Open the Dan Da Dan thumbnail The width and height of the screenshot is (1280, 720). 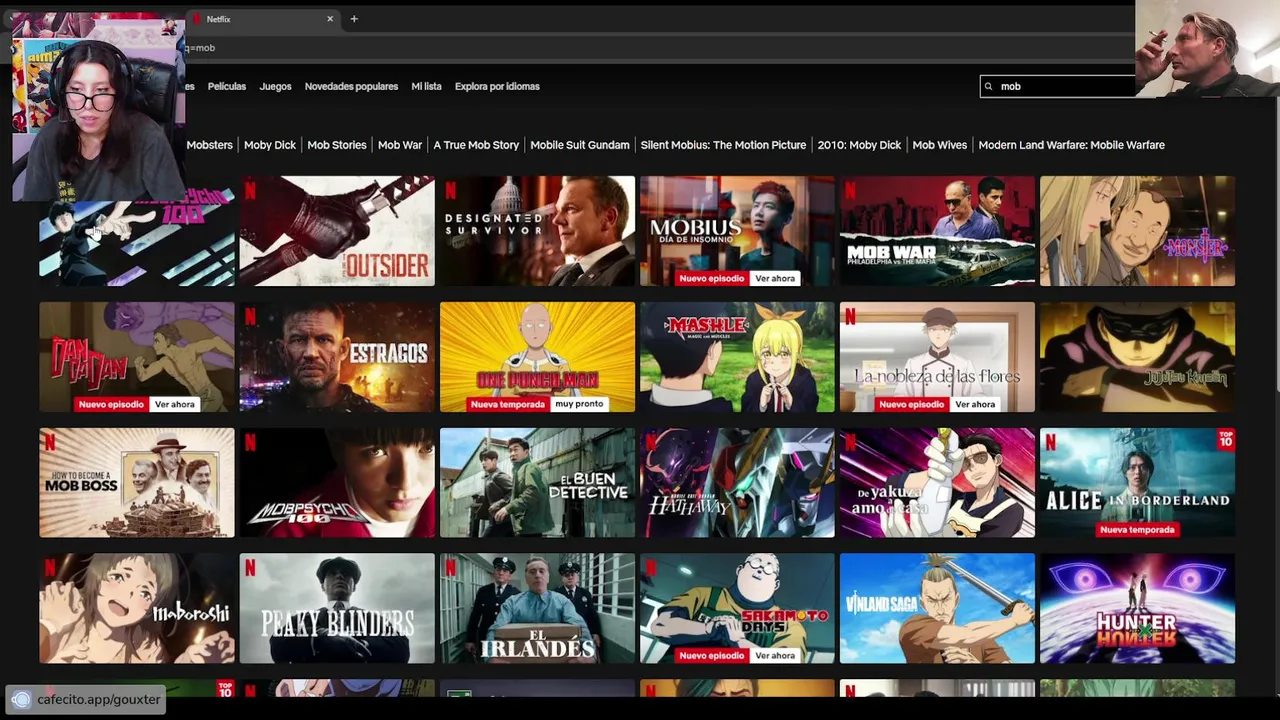coord(137,357)
